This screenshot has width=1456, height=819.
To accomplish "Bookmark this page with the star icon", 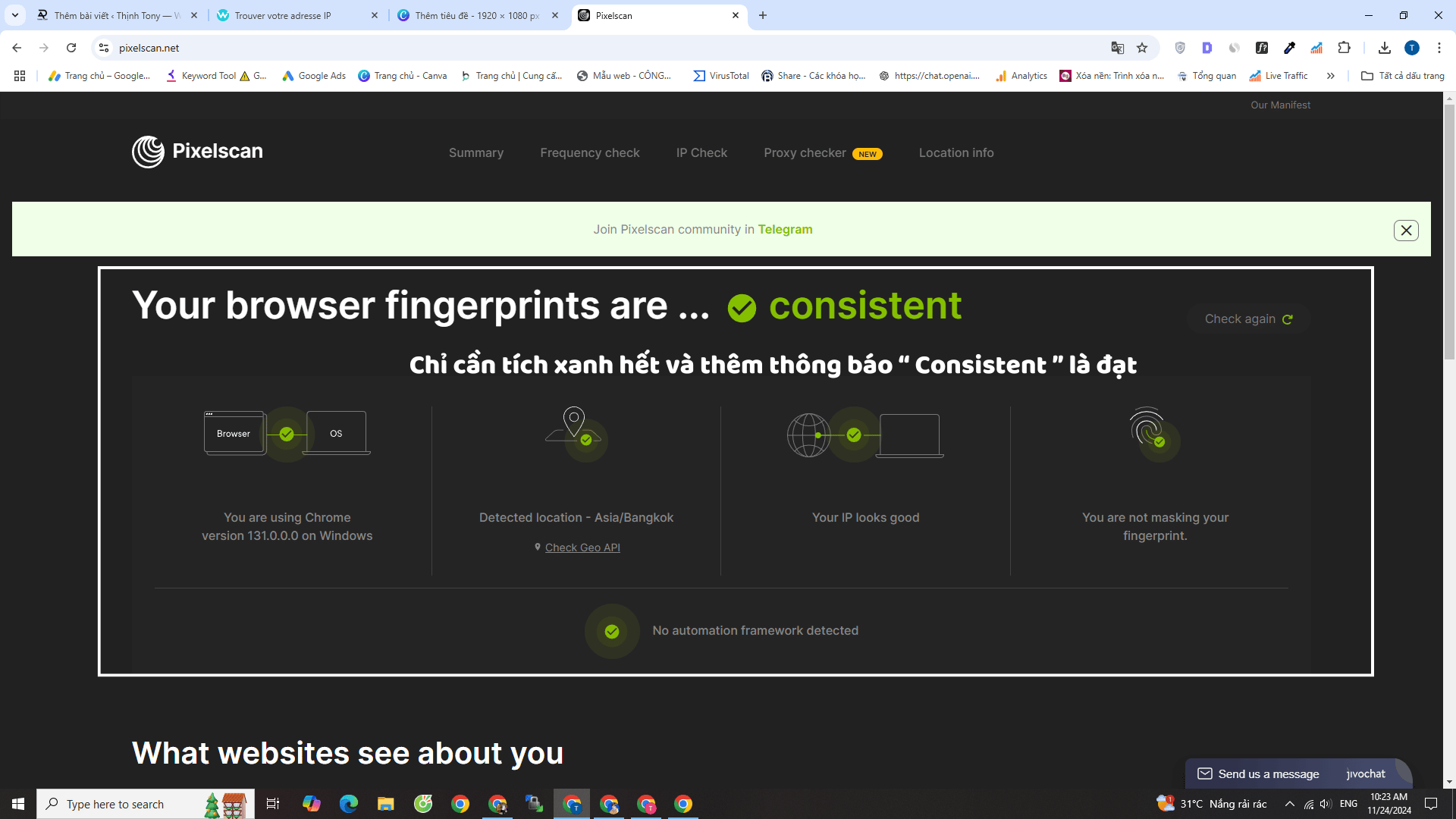I will click(x=1142, y=48).
